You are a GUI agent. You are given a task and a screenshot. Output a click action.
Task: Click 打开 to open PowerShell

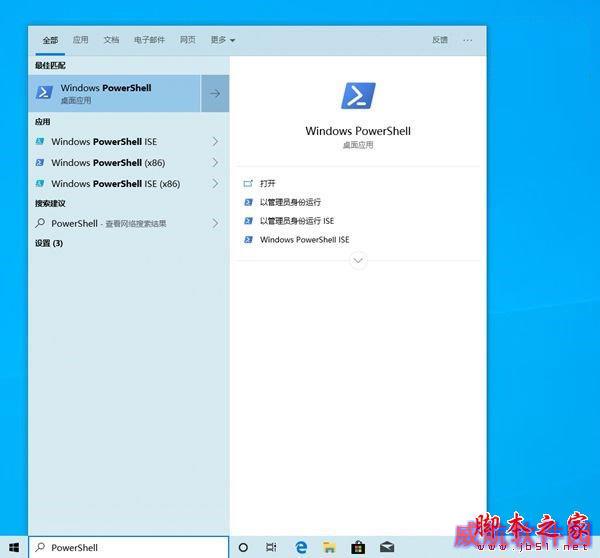click(x=267, y=183)
